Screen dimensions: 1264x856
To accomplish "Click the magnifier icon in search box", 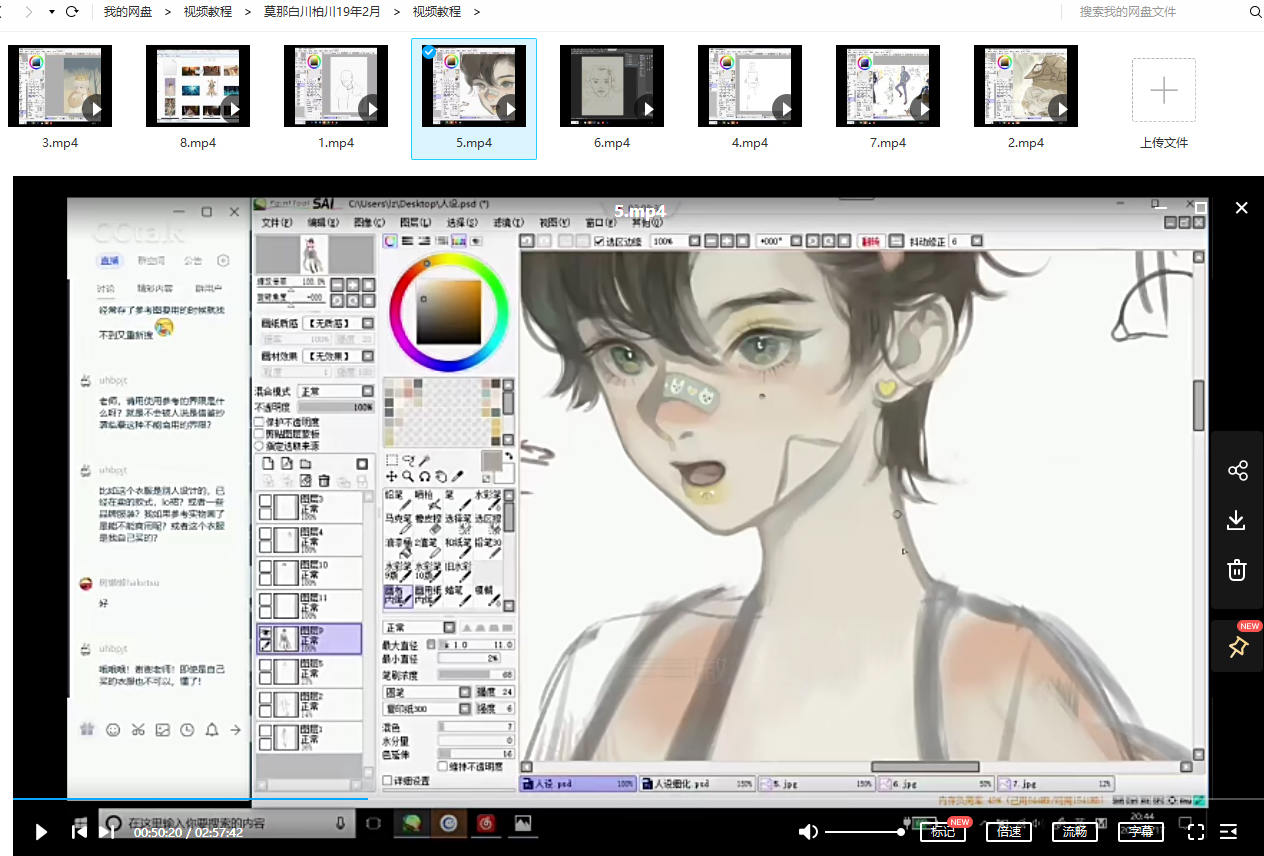I will point(1255,12).
